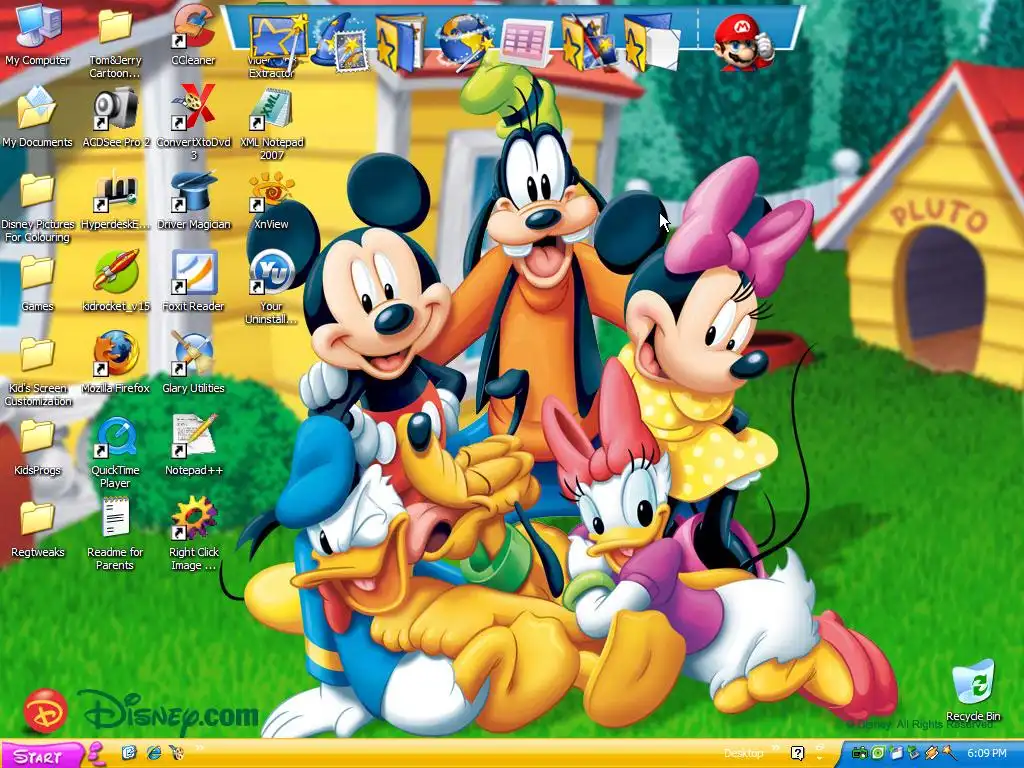
Task: Open the Readme for Parents file
Action: 116,534
